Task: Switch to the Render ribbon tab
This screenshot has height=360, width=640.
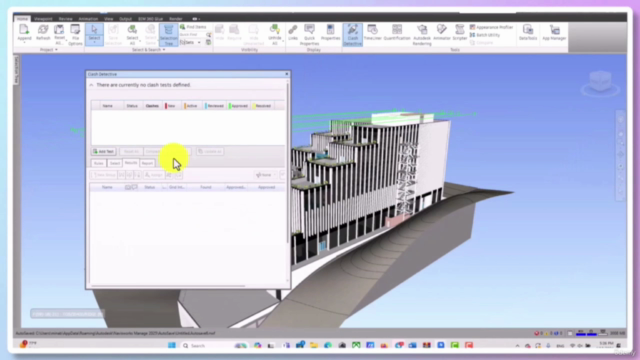Action: pos(176,19)
